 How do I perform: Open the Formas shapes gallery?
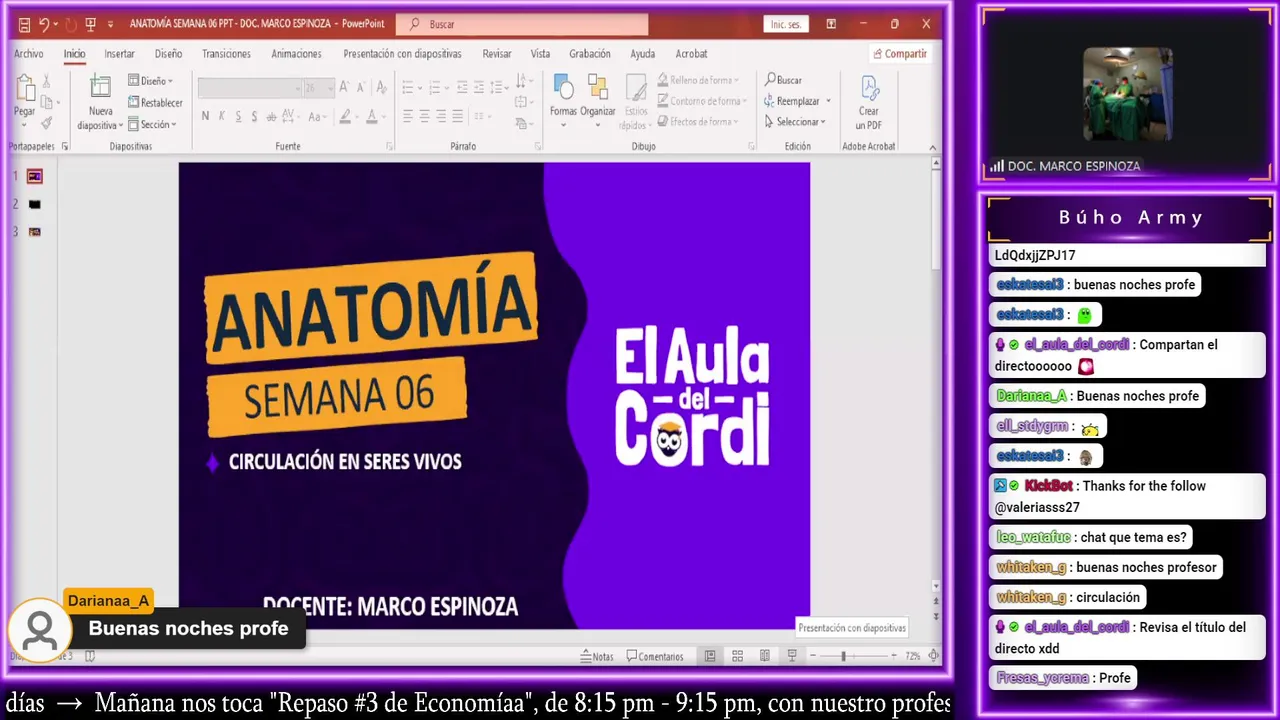(x=563, y=97)
